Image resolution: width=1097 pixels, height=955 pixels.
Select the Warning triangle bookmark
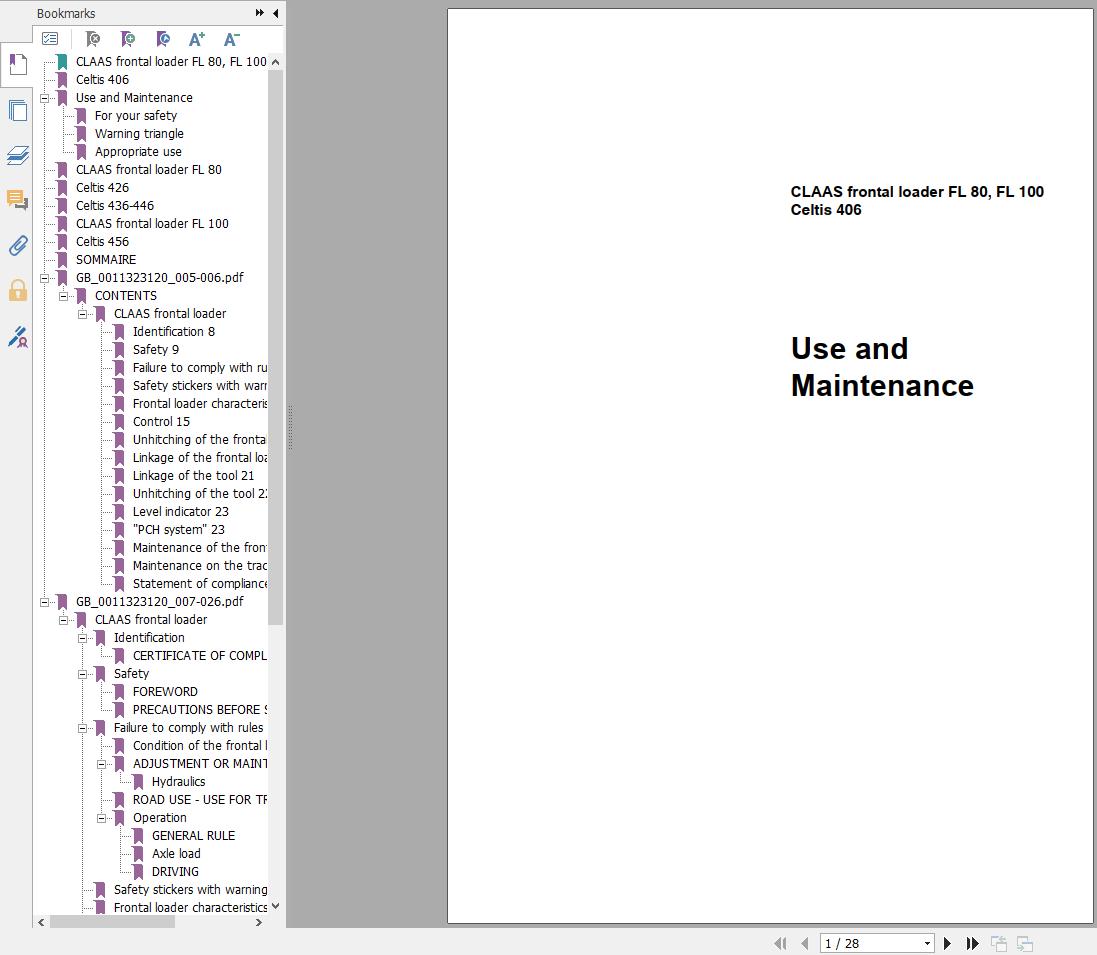tap(139, 134)
